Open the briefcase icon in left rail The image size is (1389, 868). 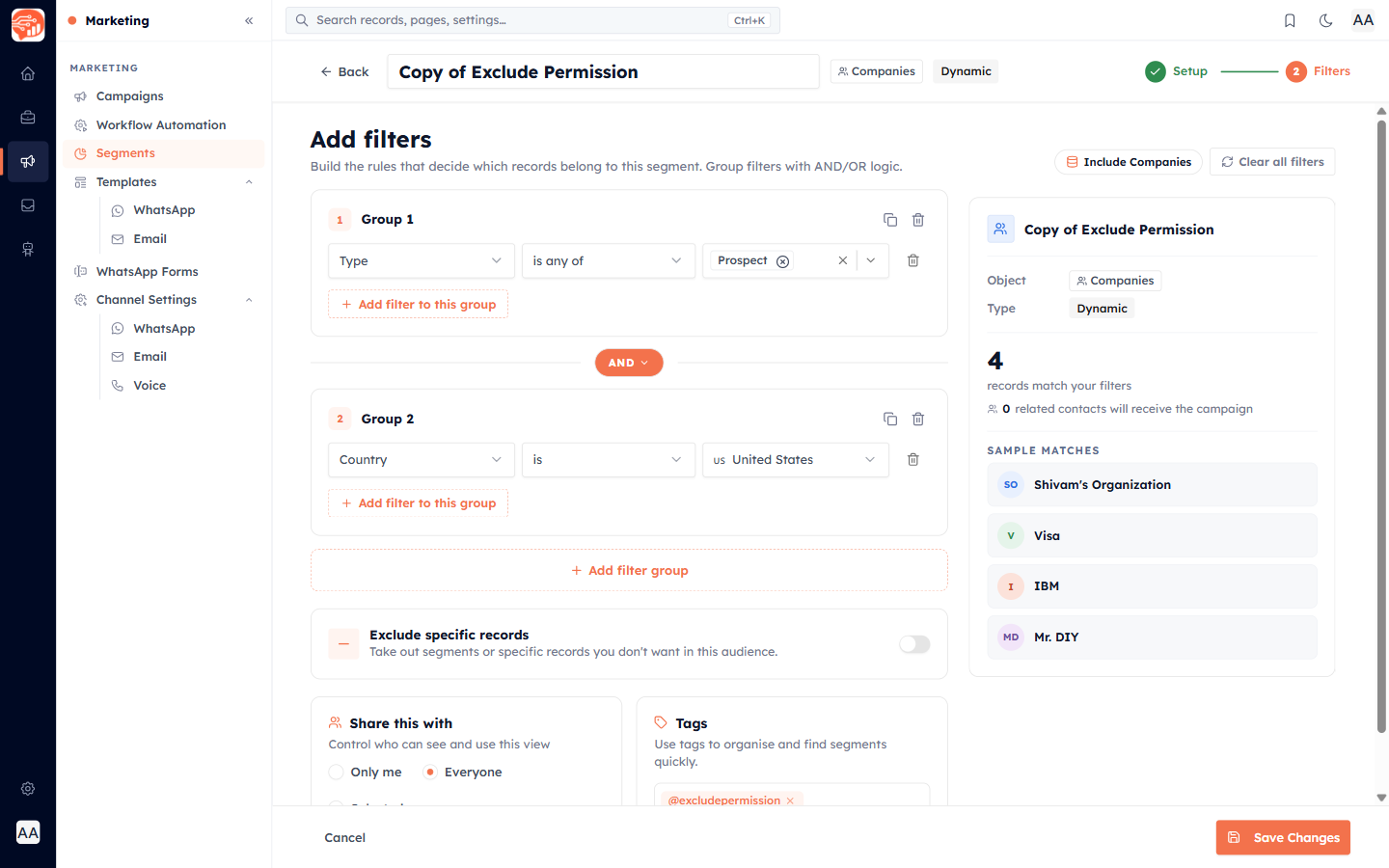coord(28,118)
